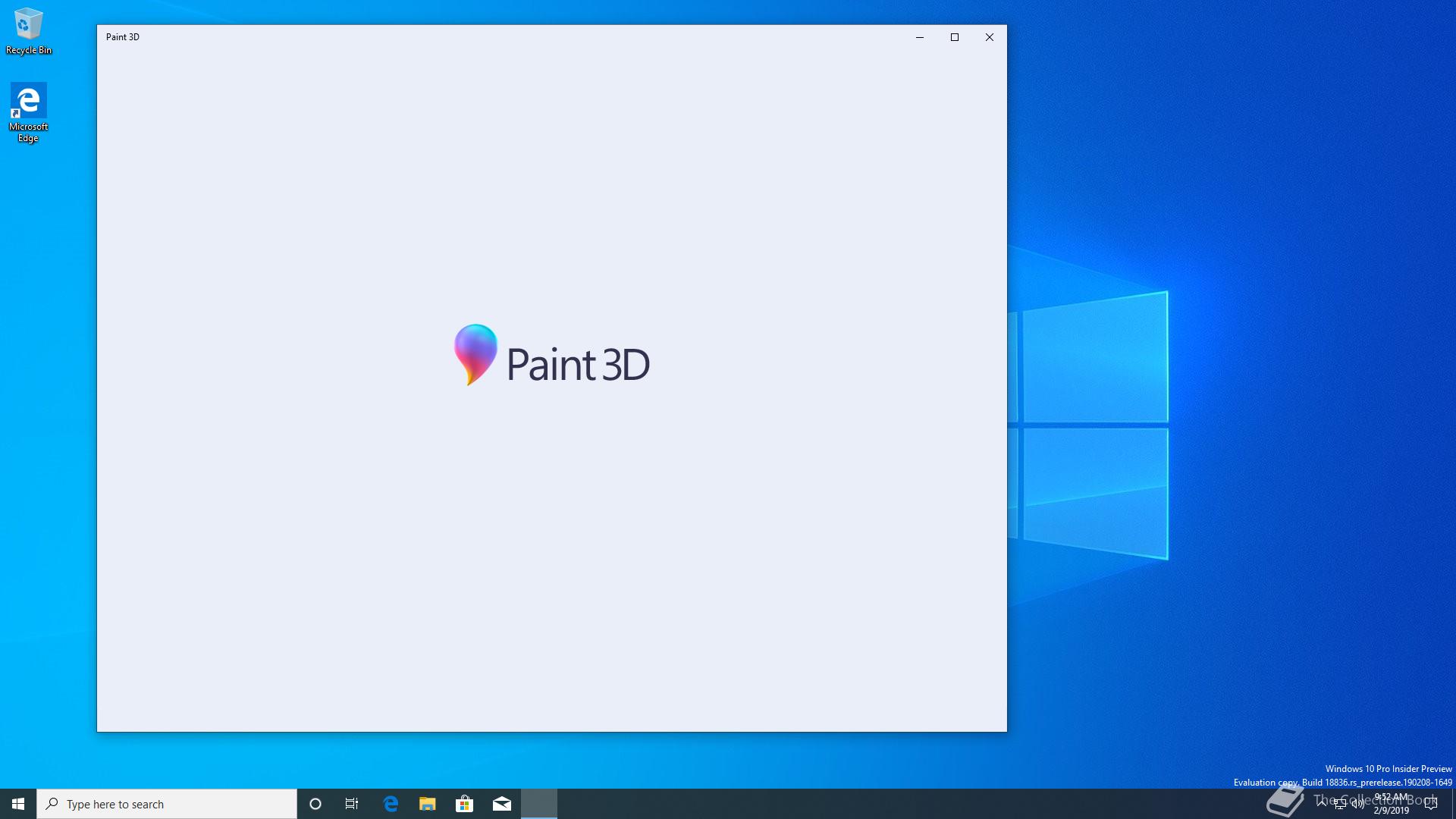Open Cortana from the taskbar circle
The height and width of the screenshot is (819, 1456).
tap(315, 804)
